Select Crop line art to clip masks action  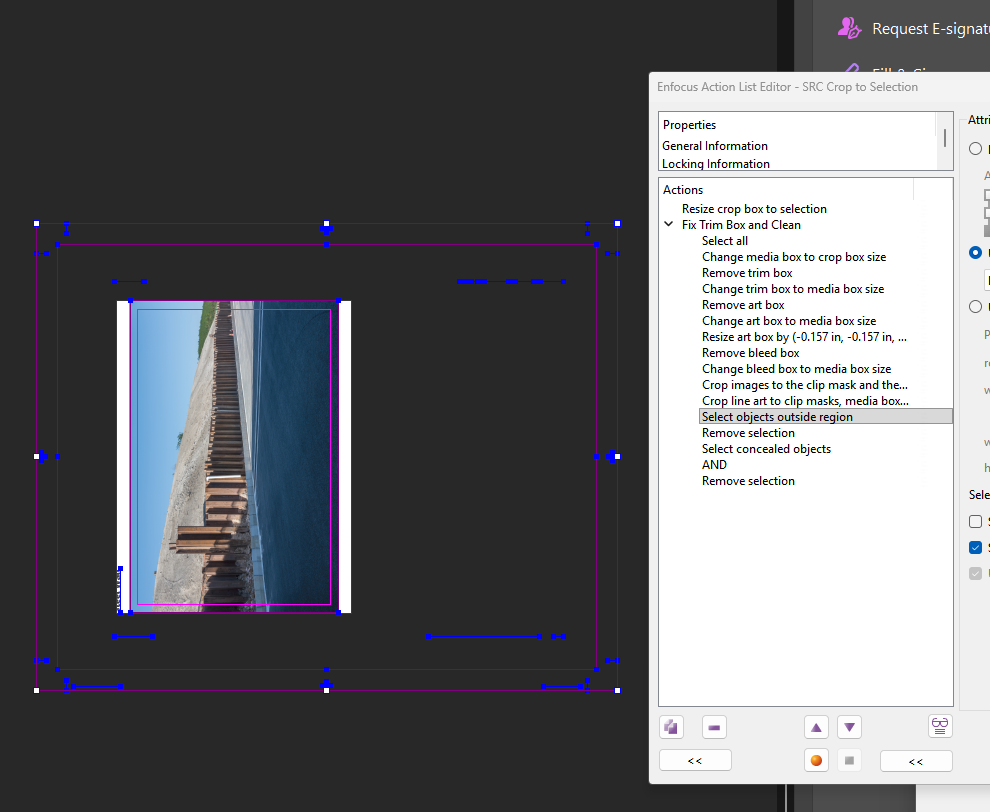[806, 401]
